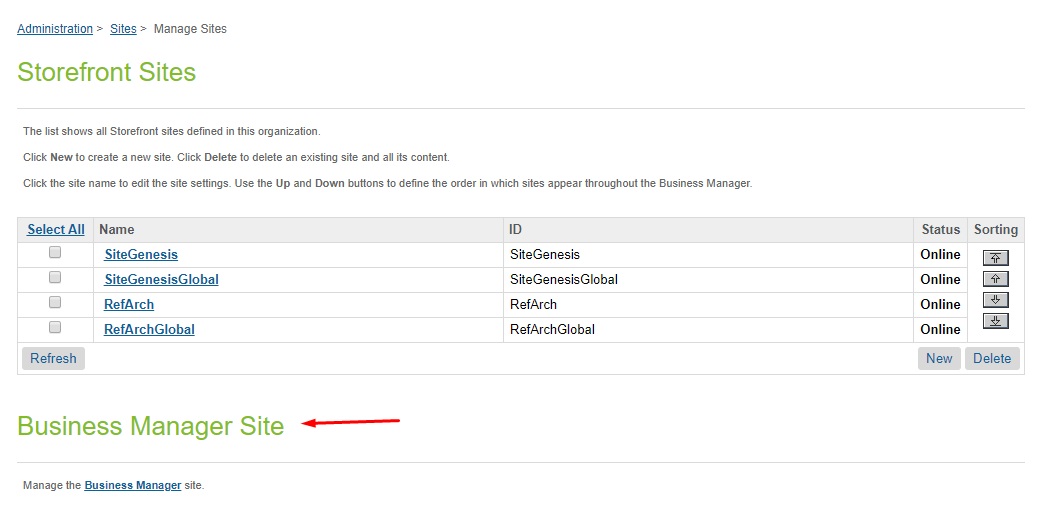Click the move-down sorting arrow
This screenshot has height=531, width=1038.
click(995, 300)
